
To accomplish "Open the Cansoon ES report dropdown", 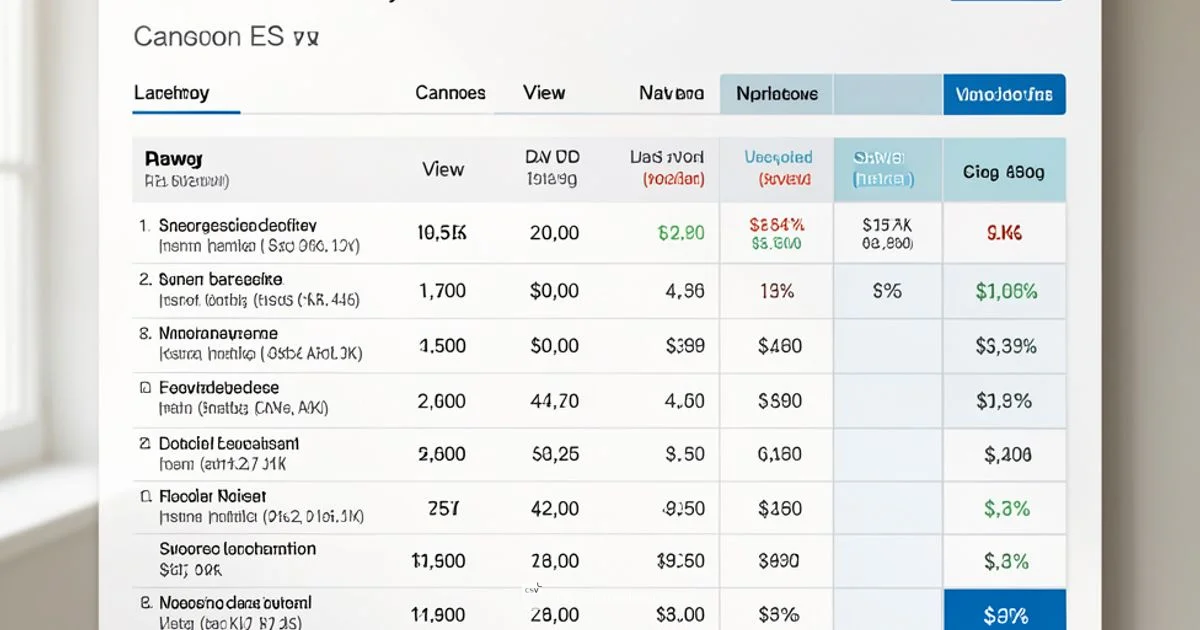I will [226, 36].
